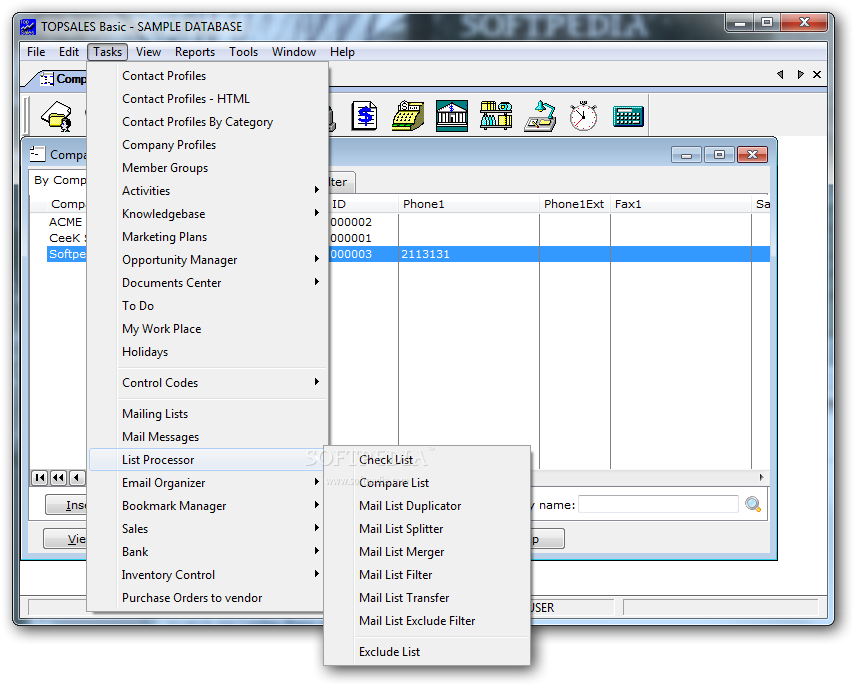Image resolution: width=855 pixels, height=686 pixels.
Task: Open To Do from Tasks menu
Action: point(208,305)
